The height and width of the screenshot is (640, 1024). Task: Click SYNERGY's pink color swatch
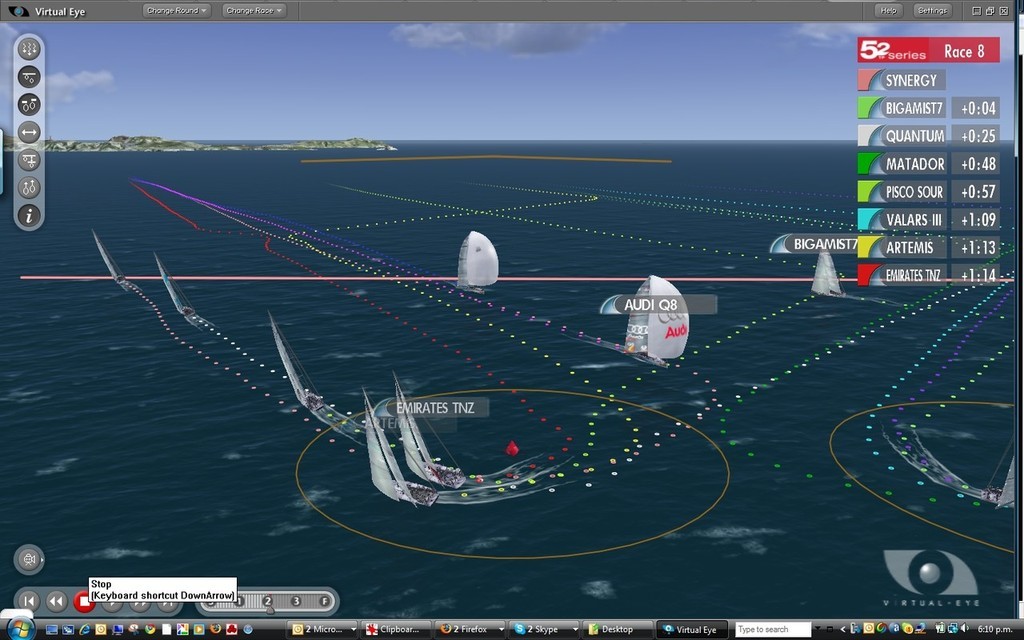click(870, 80)
